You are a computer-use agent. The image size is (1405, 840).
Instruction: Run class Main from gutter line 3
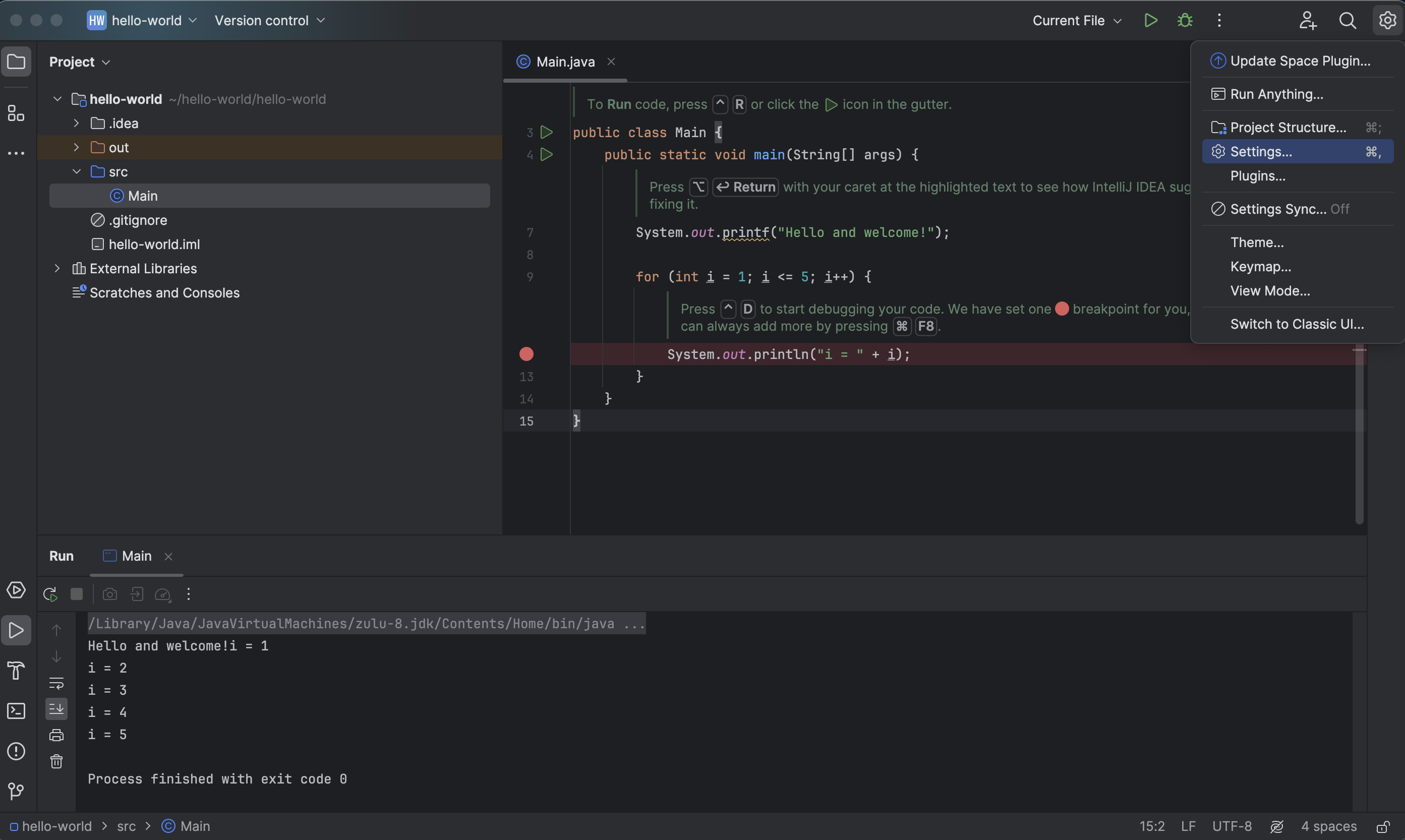tap(546, 132)
